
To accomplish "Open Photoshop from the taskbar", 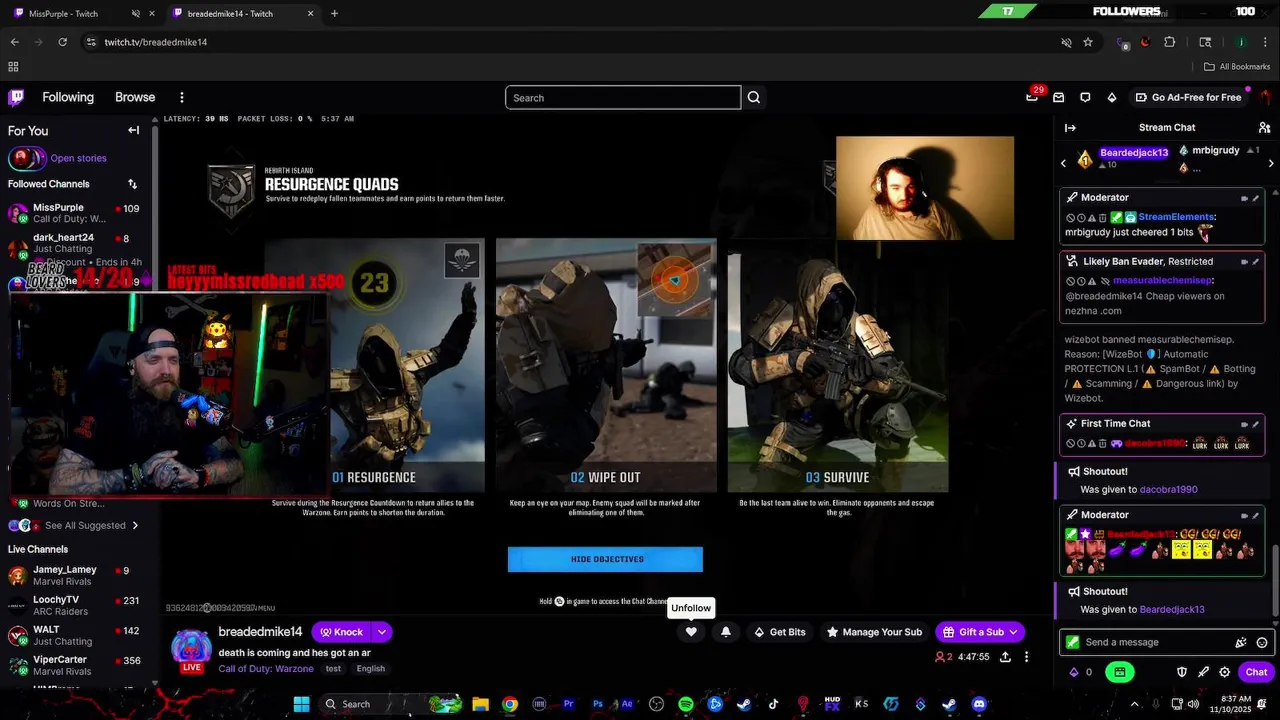I will (598, 704).
